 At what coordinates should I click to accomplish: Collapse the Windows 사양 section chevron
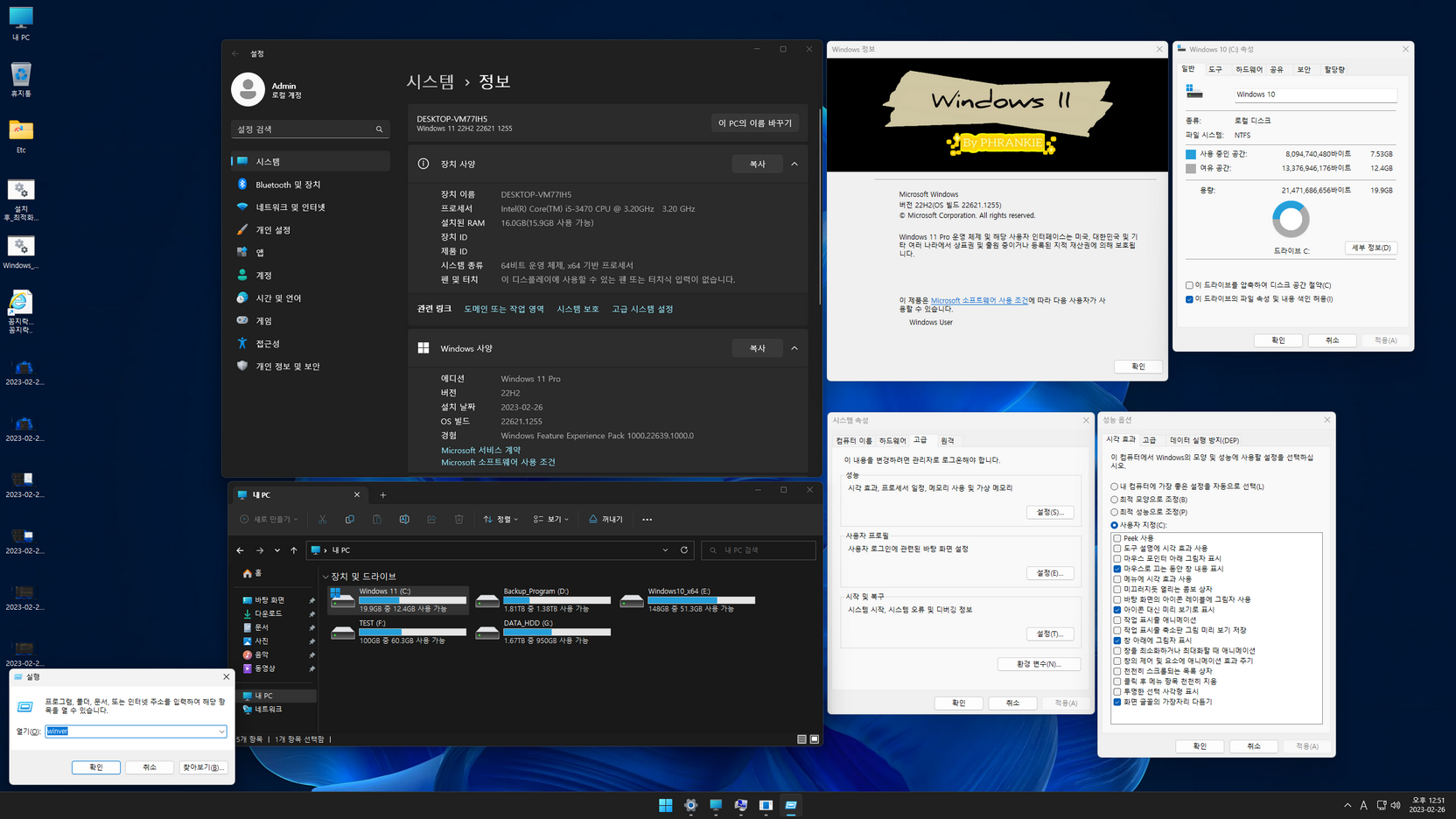pos(794,348)
